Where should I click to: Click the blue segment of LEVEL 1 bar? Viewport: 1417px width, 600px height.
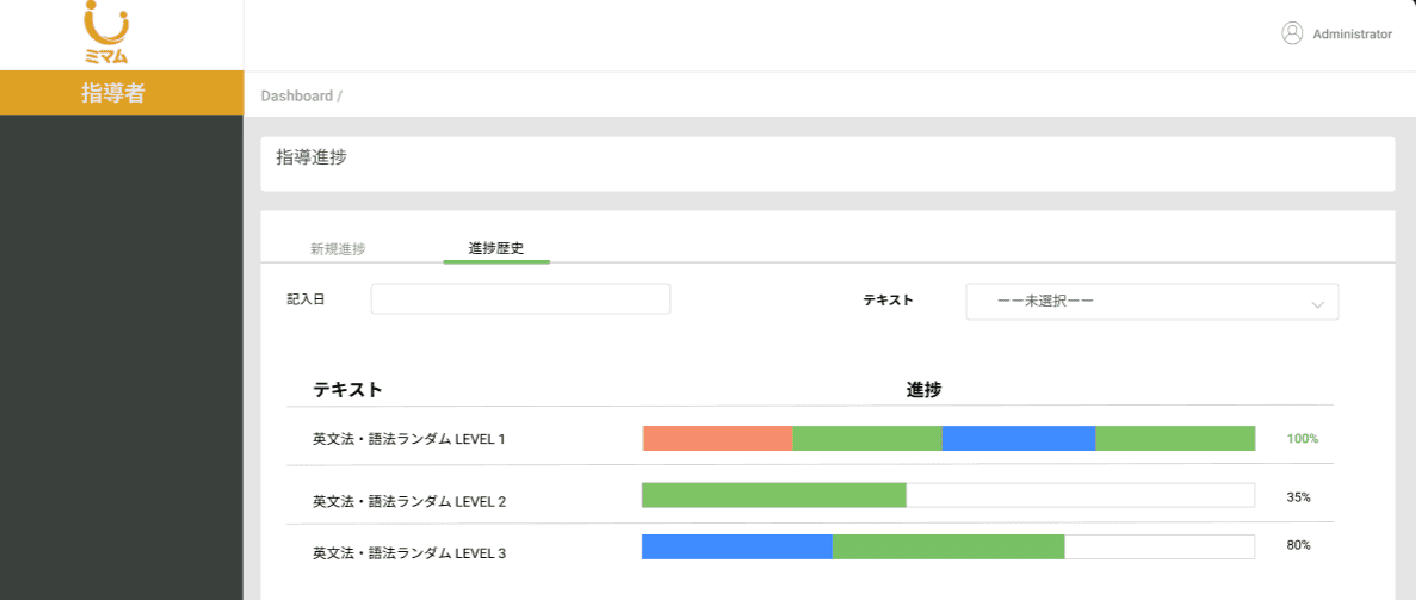coord(1018,438)
